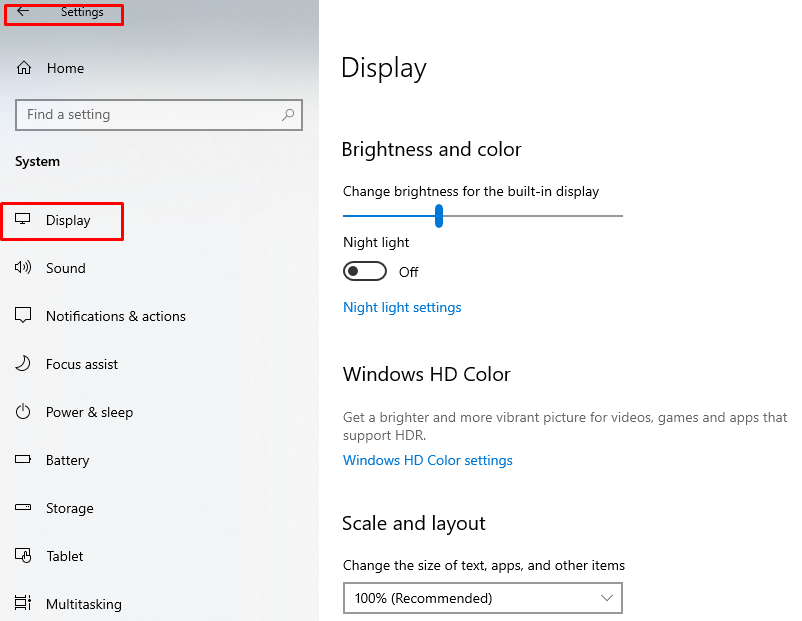802x621 pixels.
Task: Select the Display monitor icon
Action: pos(23,219)
